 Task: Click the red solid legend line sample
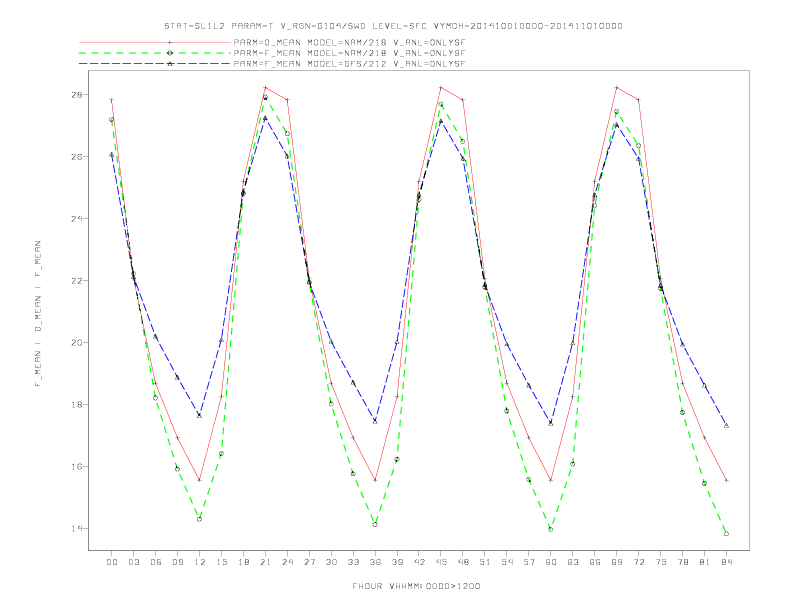tap(155, 42)
